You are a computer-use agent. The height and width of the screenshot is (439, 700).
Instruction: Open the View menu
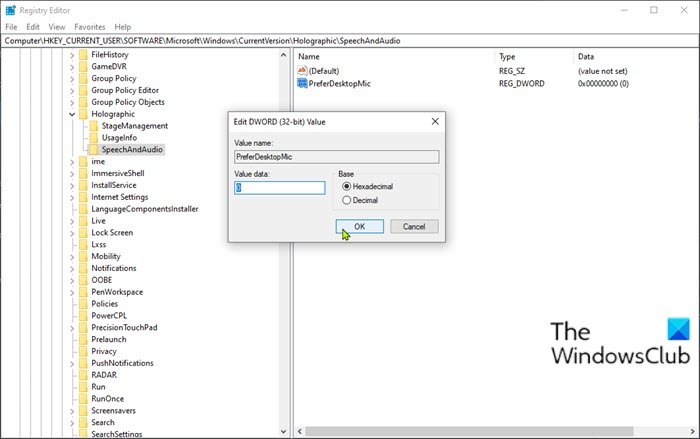[57, 27]
